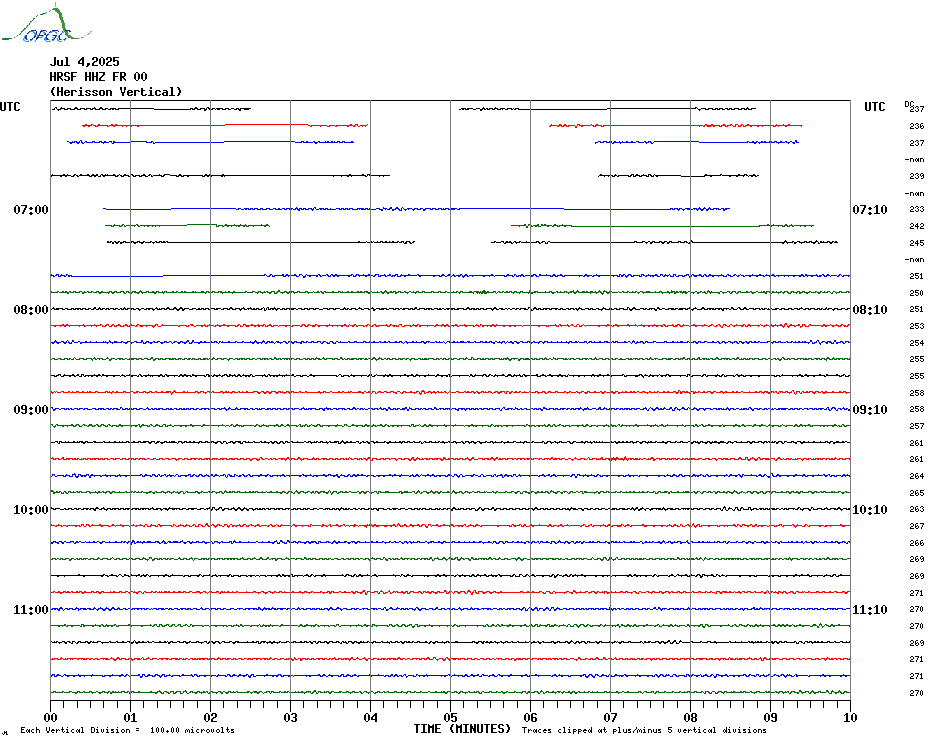
Task: Click the UTC header above the 07:10 labels
Action: click(x=874, y=107)
